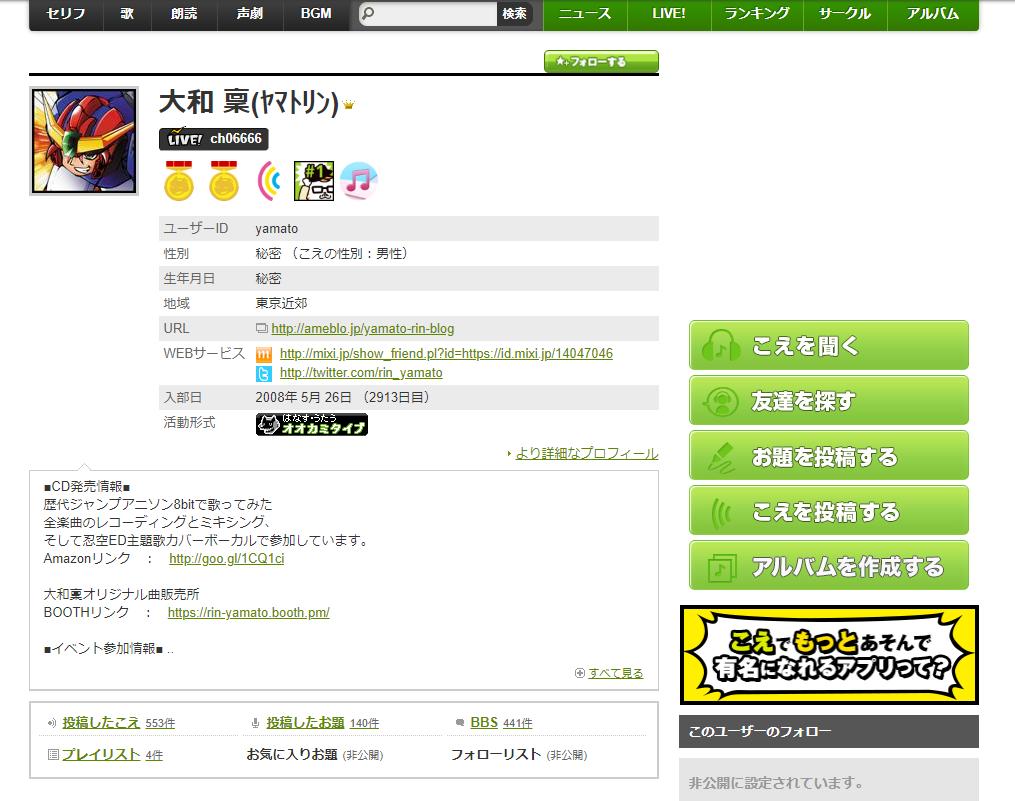Go to the LIVE! section
Image resolution: width=1015 pixels, height=801 pixels.
click(x=669, y=14)
